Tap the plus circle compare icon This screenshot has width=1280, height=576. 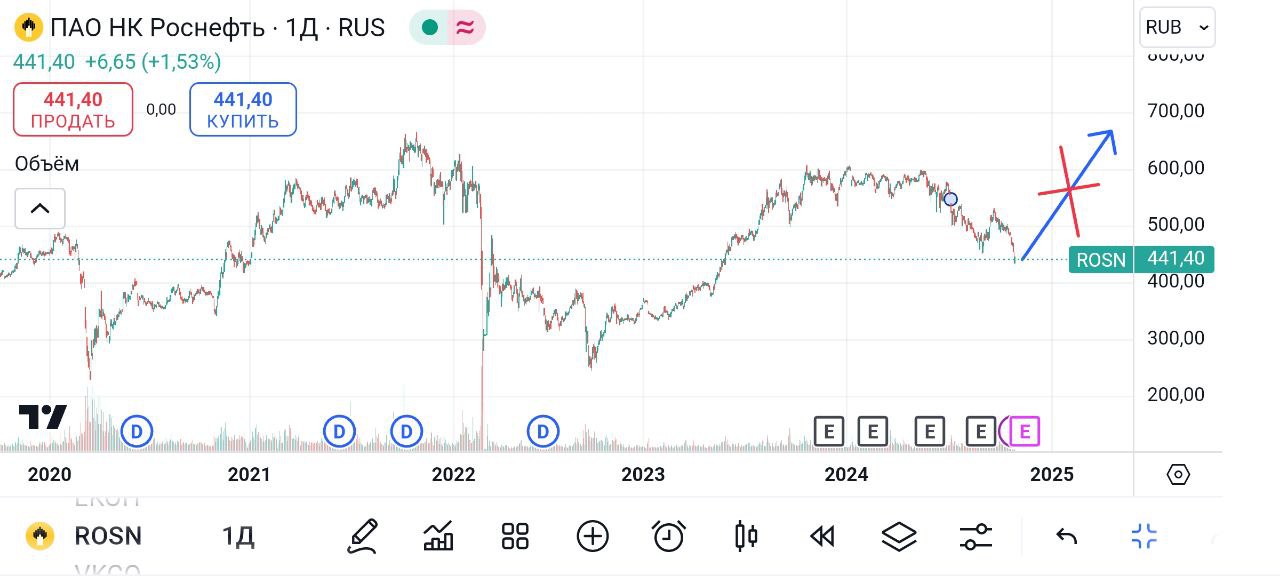[592, 537]
